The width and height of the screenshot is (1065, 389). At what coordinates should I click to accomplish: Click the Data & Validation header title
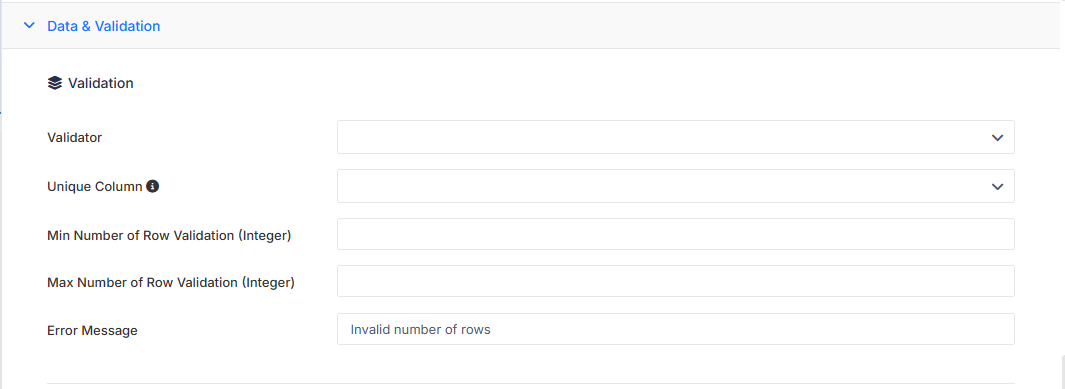coord(104,26)
